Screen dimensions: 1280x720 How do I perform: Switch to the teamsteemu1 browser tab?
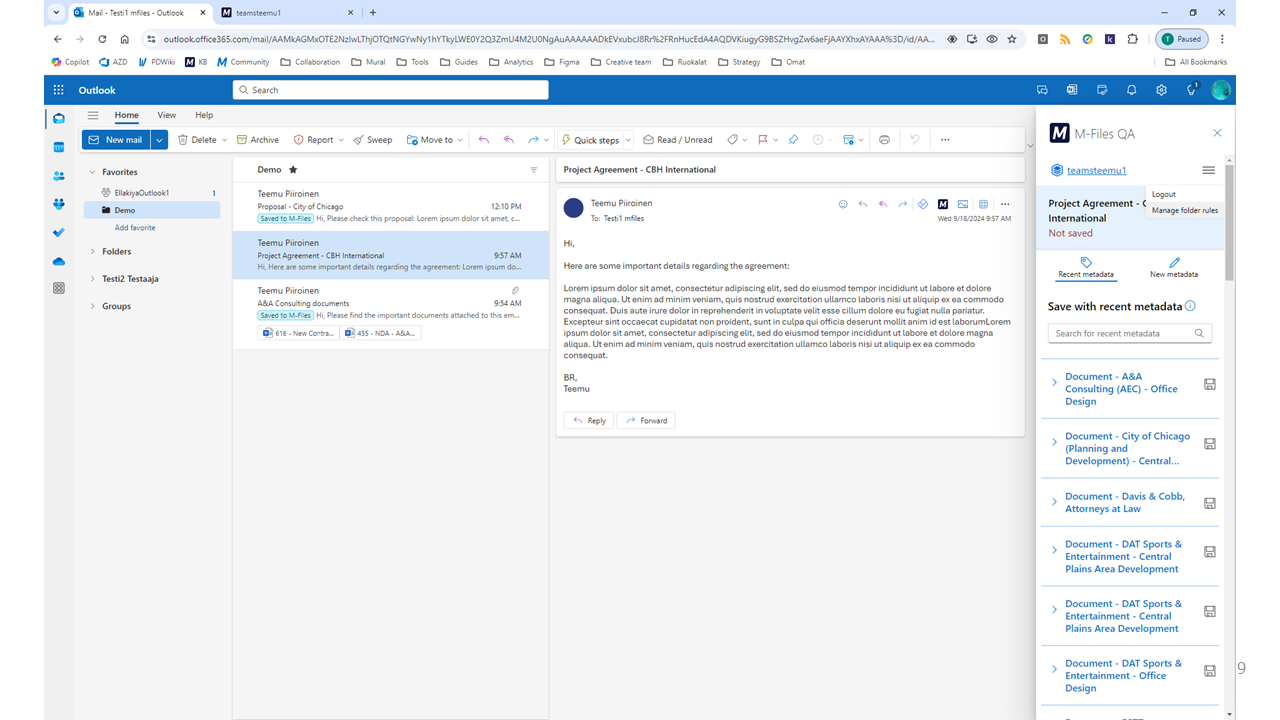(286, 13)
